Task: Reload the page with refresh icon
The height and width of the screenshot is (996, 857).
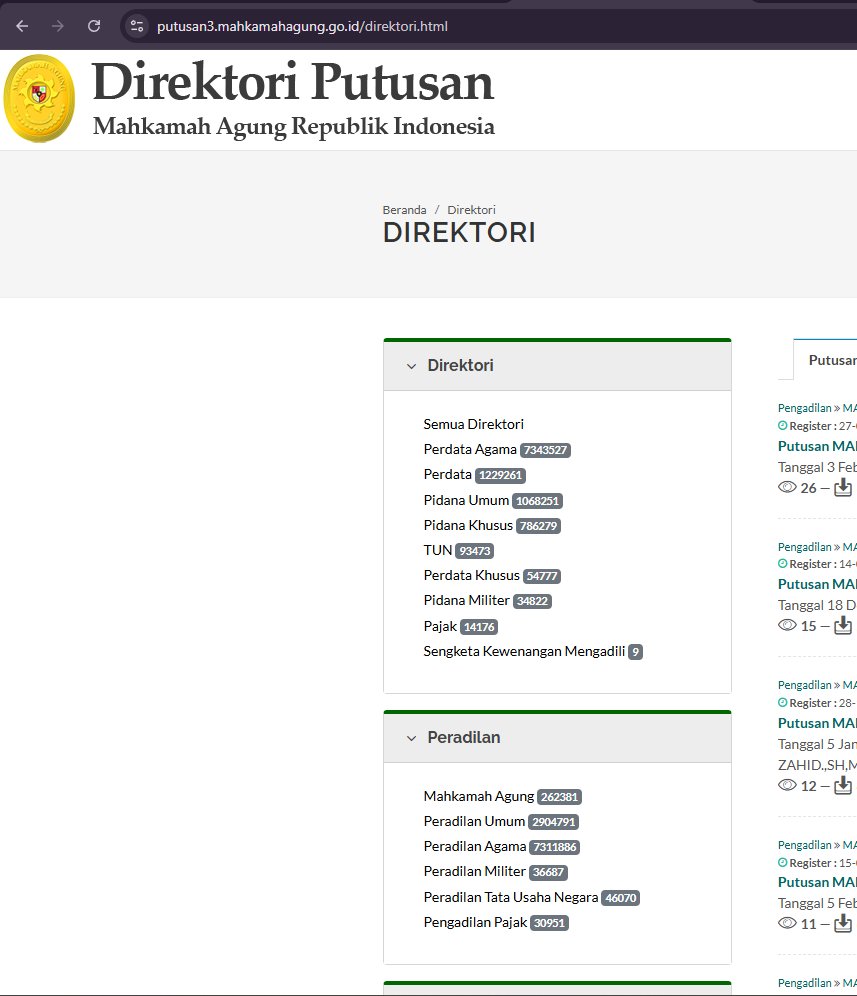Action: (94, 26)
